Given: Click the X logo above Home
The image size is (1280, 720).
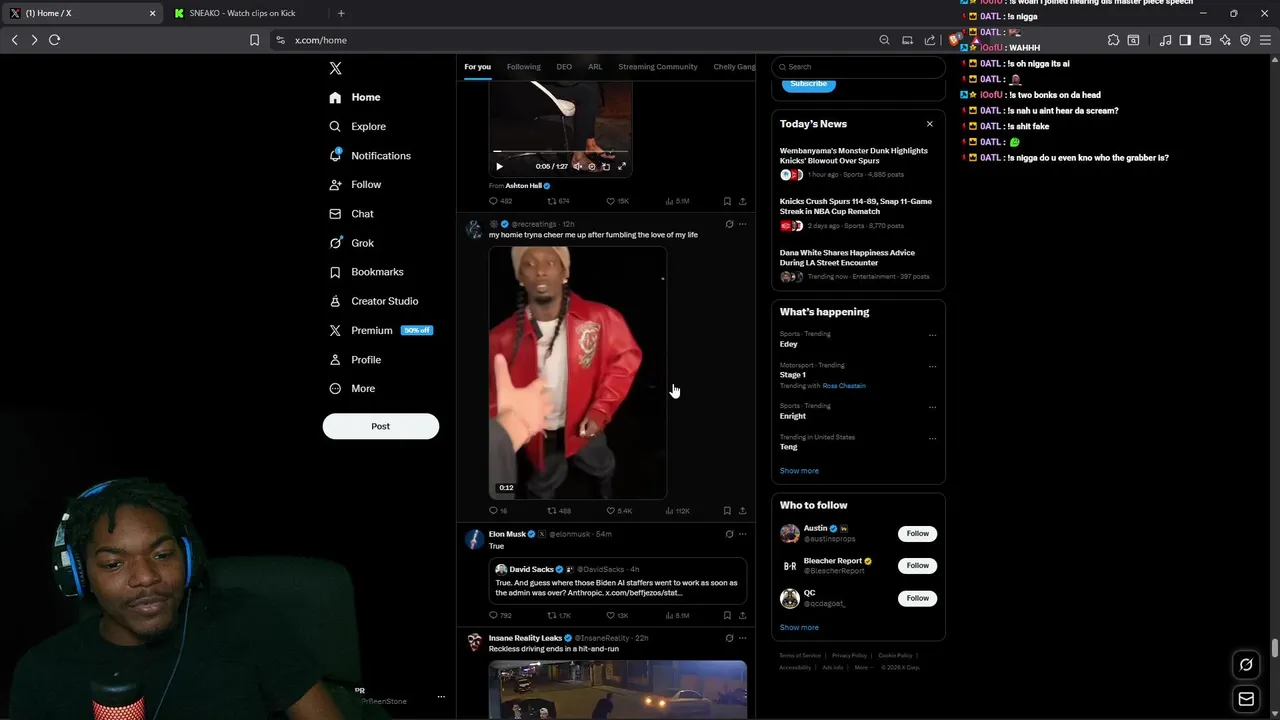Looking at the screenshot, I should [x=335, y=68].
